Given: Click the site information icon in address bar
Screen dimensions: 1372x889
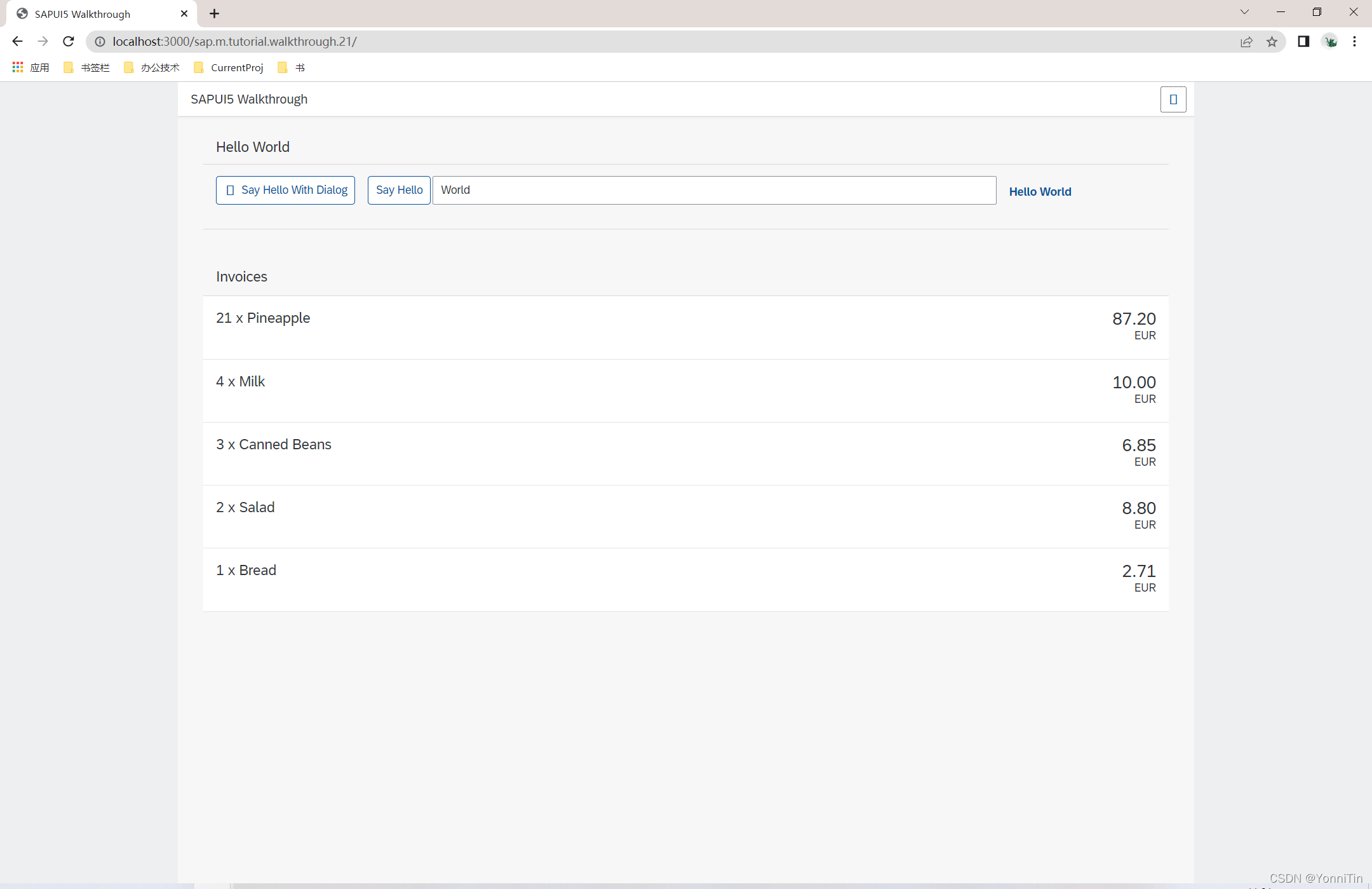Looking at the screenshot, I should [x=100, y=41].
